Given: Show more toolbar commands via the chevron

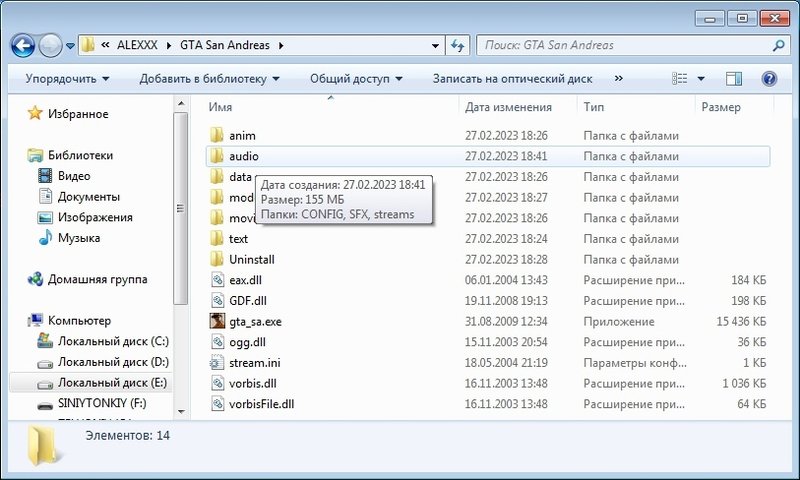Looking at the screenshot, I should coord(618,79).
